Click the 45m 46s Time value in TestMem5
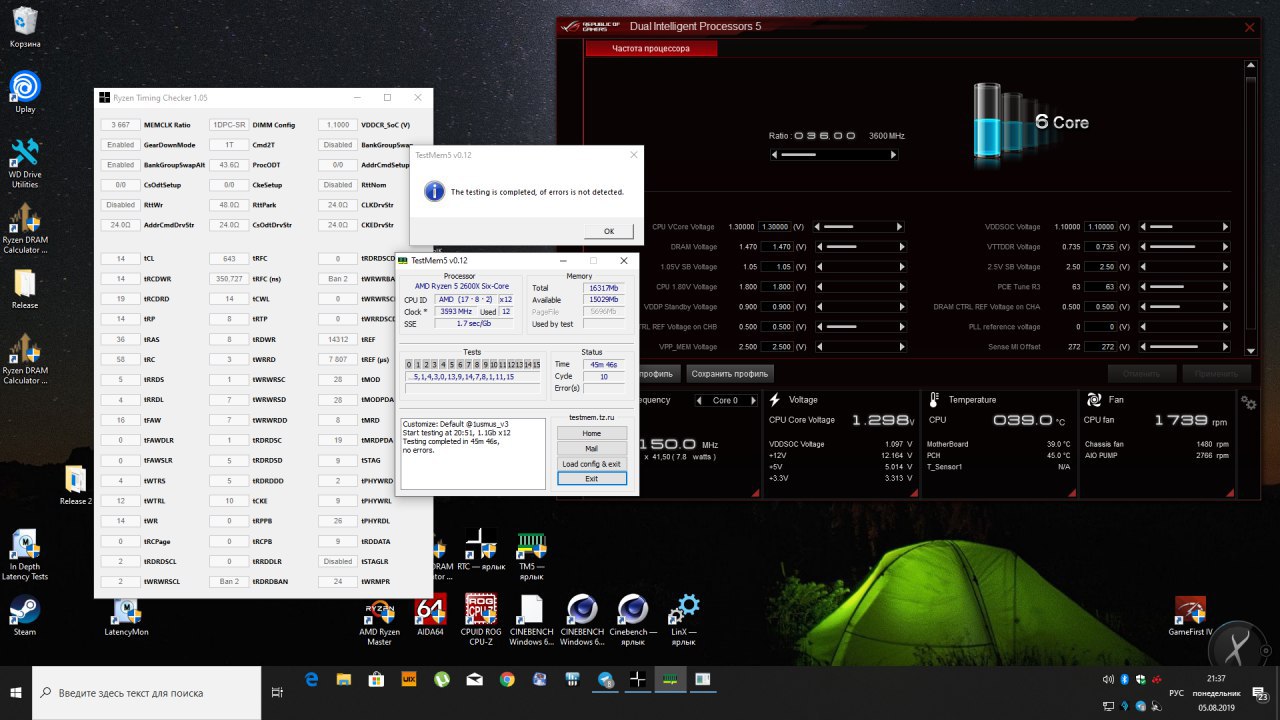Image resolution: width=1280 pixels, height=720 pixels. point(604,364)
